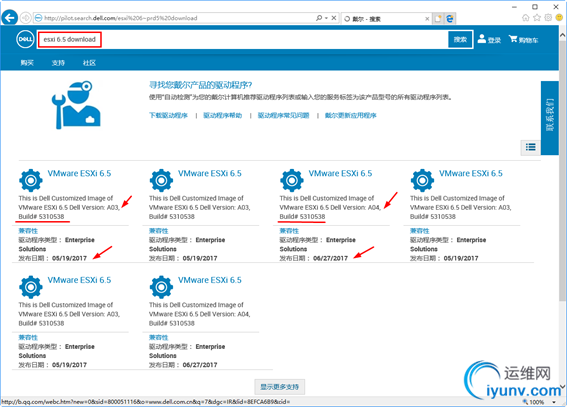
Task: Open the 下载驱动程序 link
Action: click(x=169, y=115)
